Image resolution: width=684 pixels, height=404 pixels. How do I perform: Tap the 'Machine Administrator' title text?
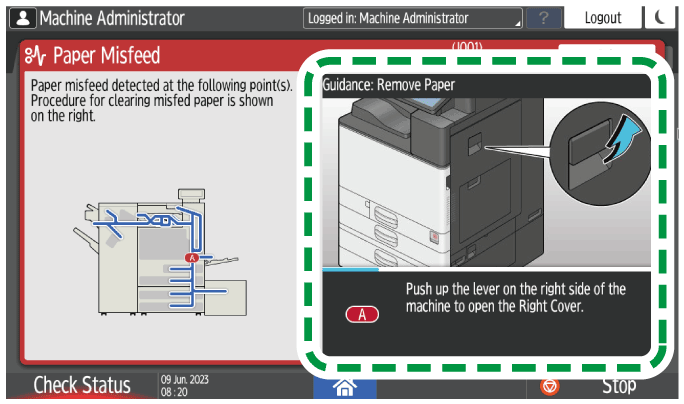[x=112, y=18]
